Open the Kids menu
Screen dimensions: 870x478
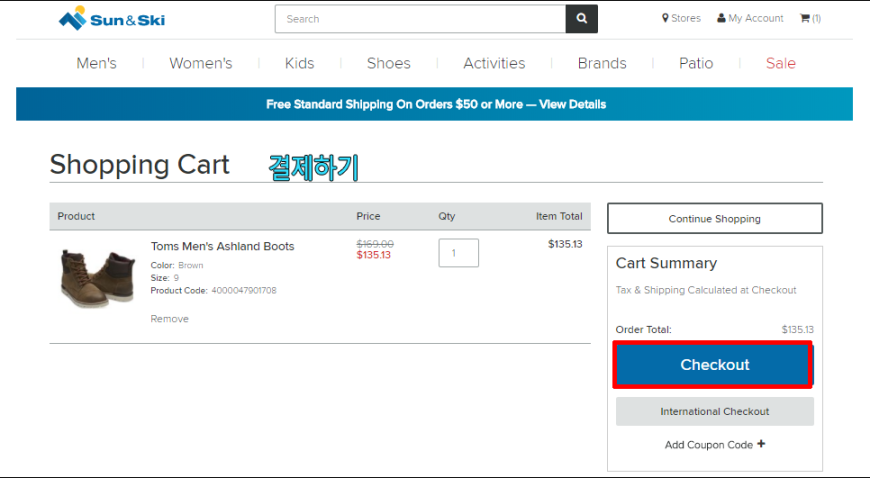[300, 63]
